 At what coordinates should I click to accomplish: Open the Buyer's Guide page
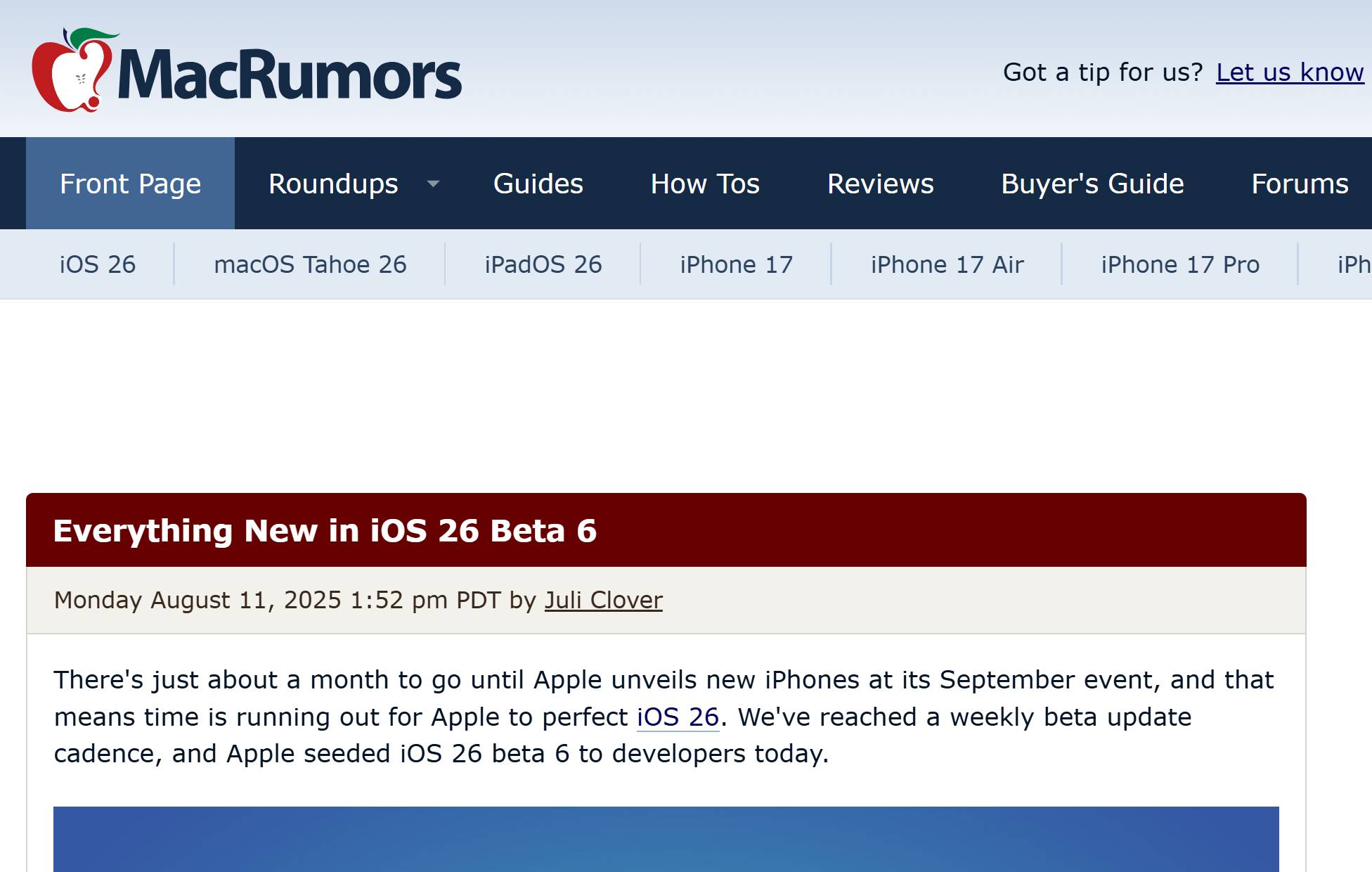1092,184
